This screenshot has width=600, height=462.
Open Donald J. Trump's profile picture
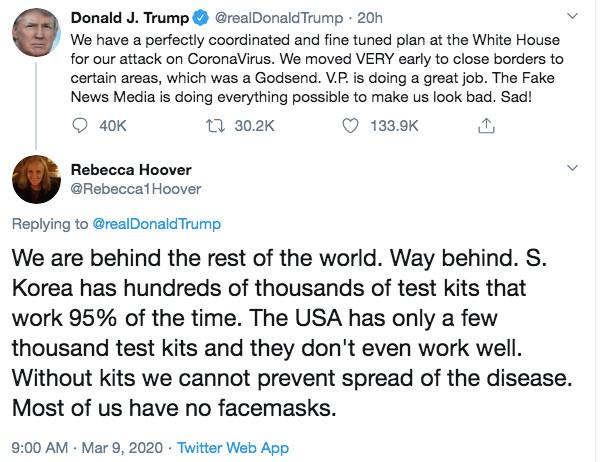[39, 37]
